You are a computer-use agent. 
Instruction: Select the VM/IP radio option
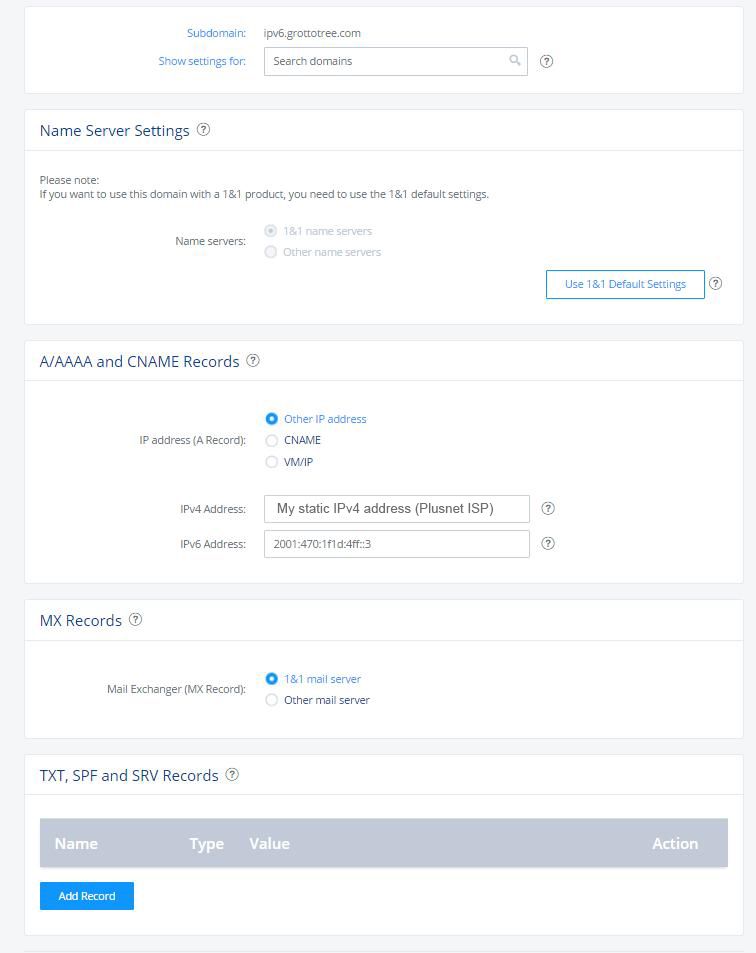click(272, 462)
